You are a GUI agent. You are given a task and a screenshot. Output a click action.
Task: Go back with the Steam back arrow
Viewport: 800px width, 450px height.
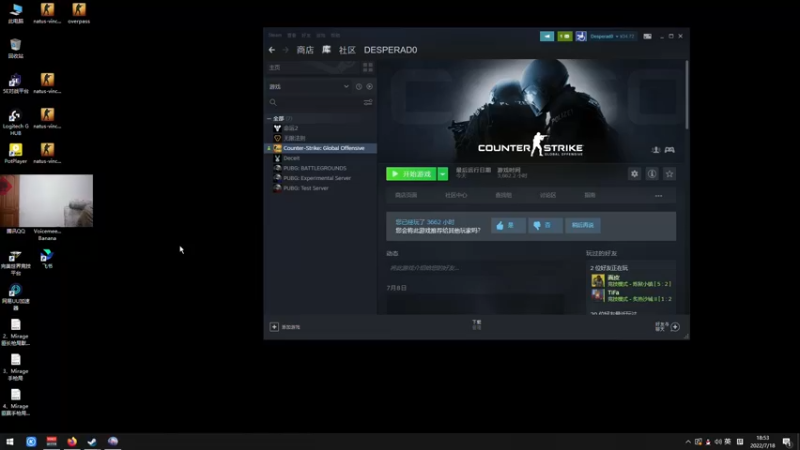271,50
